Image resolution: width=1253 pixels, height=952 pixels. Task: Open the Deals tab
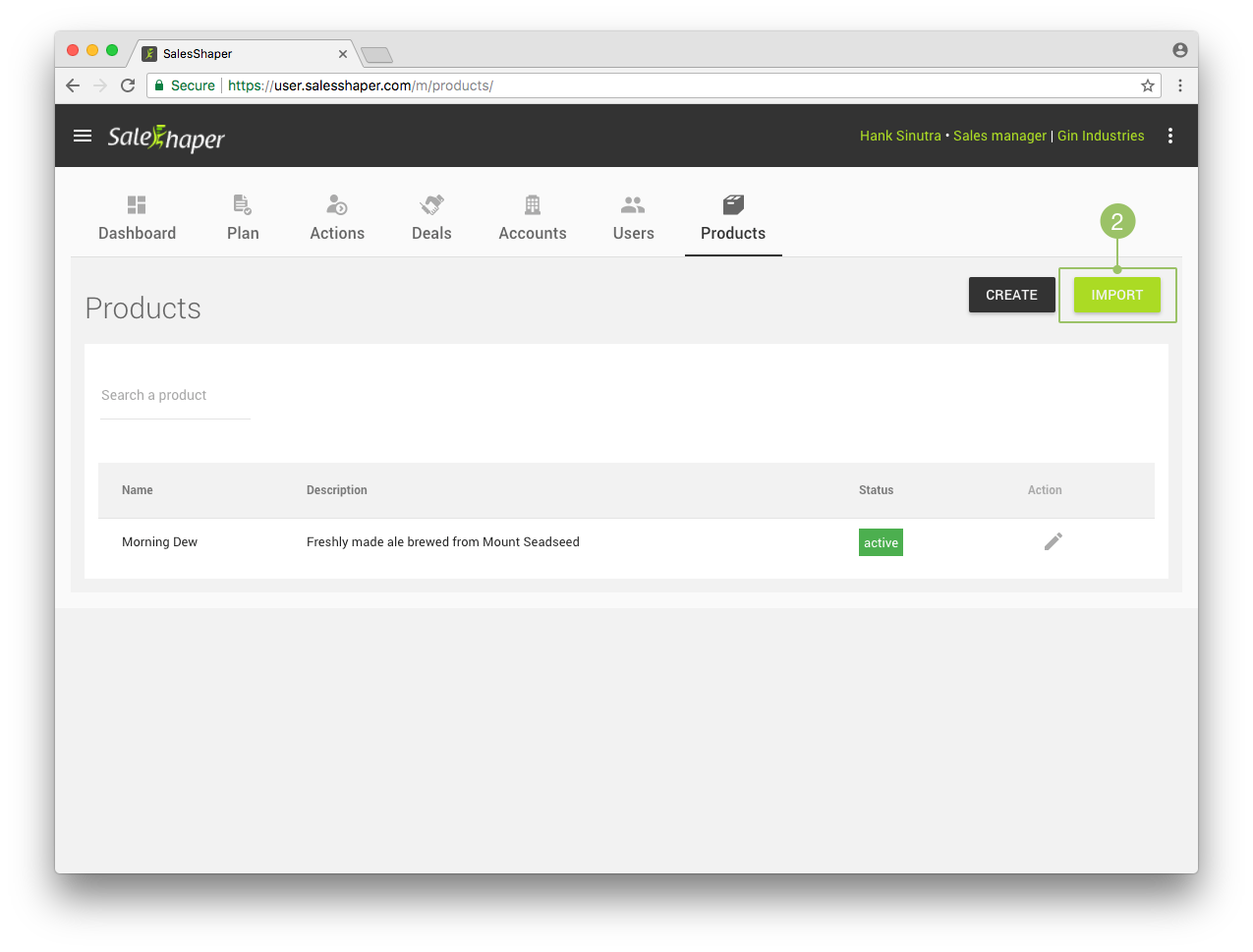431,218
